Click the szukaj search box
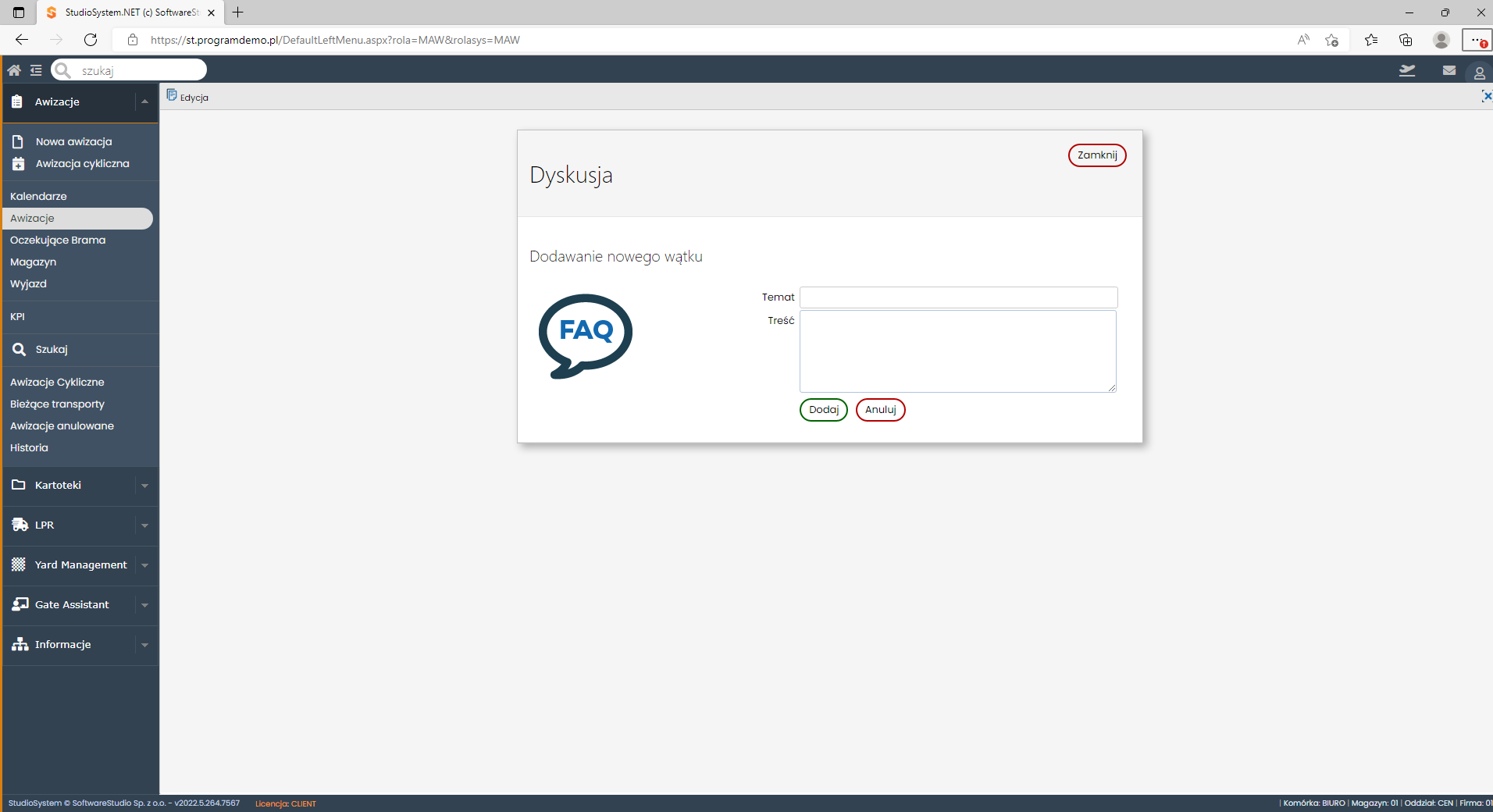1493x812 pixels. (129, 70)
